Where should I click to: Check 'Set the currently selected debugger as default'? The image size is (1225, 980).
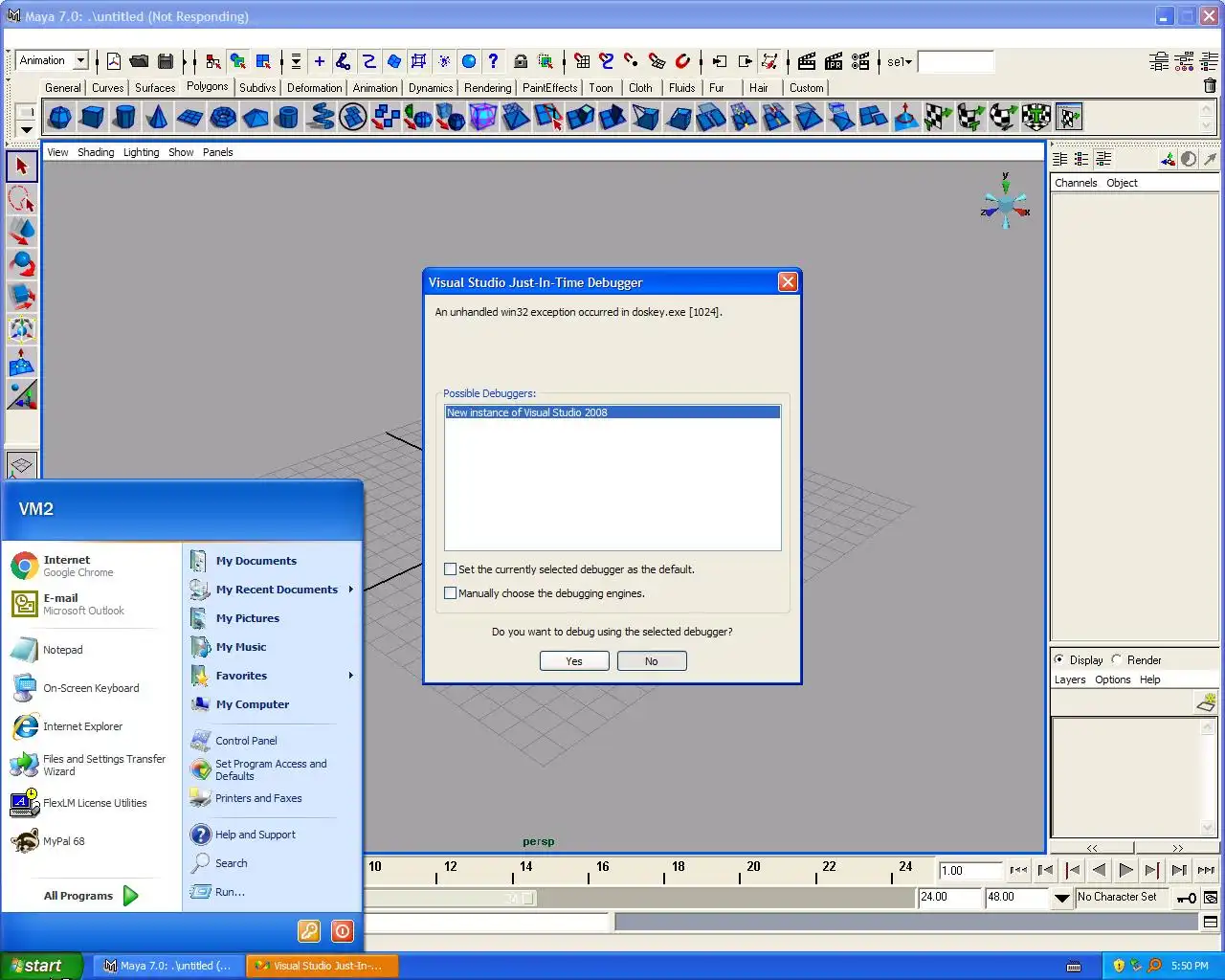point(450,569)
